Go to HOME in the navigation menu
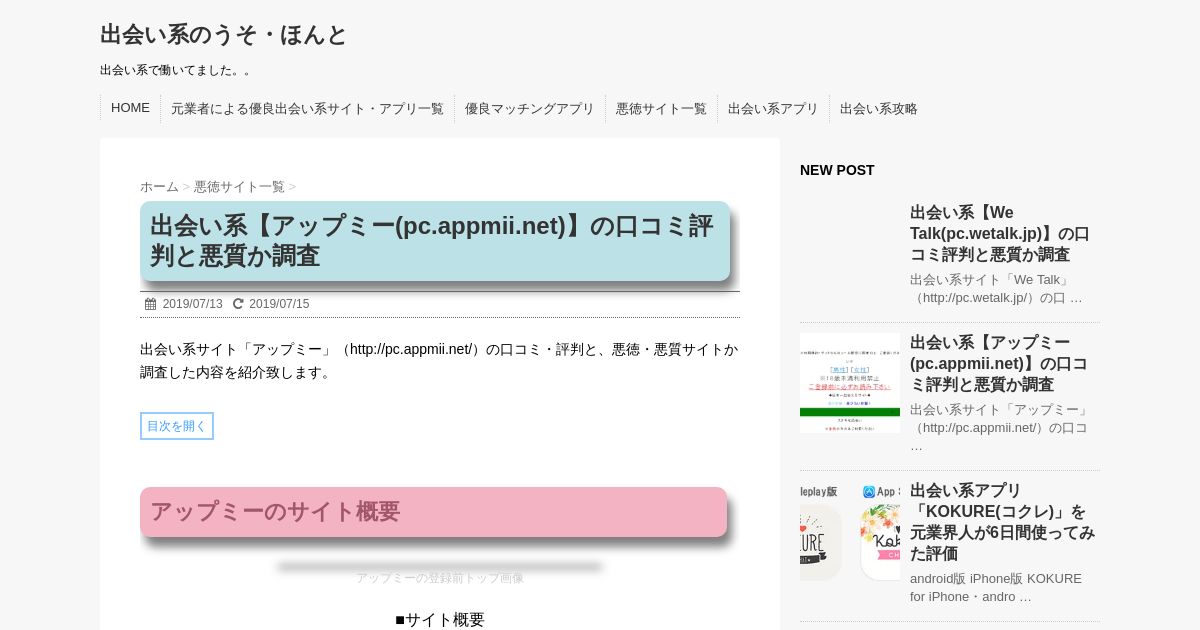 coord(130,108)
